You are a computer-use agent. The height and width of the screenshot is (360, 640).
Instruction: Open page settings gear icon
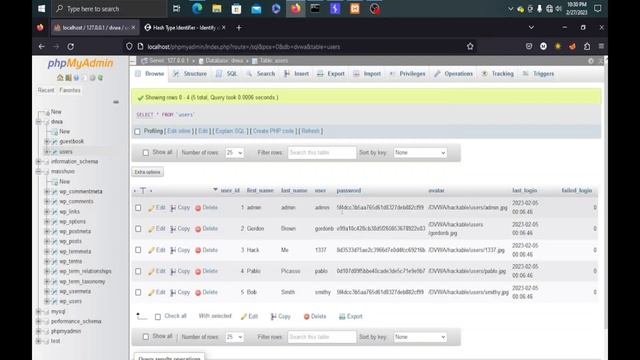tap(591, 61)
